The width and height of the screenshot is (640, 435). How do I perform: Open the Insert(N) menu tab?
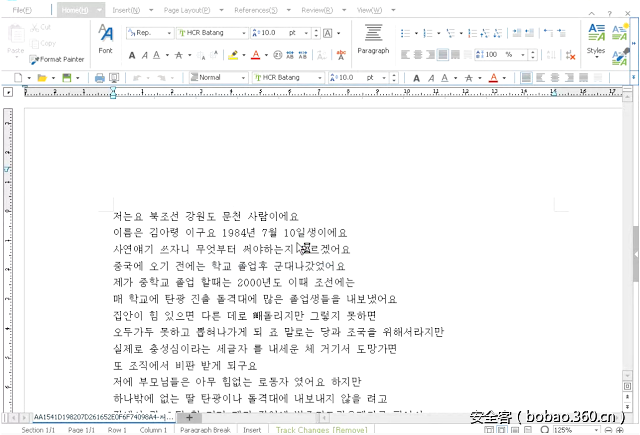tap(126, 10)
